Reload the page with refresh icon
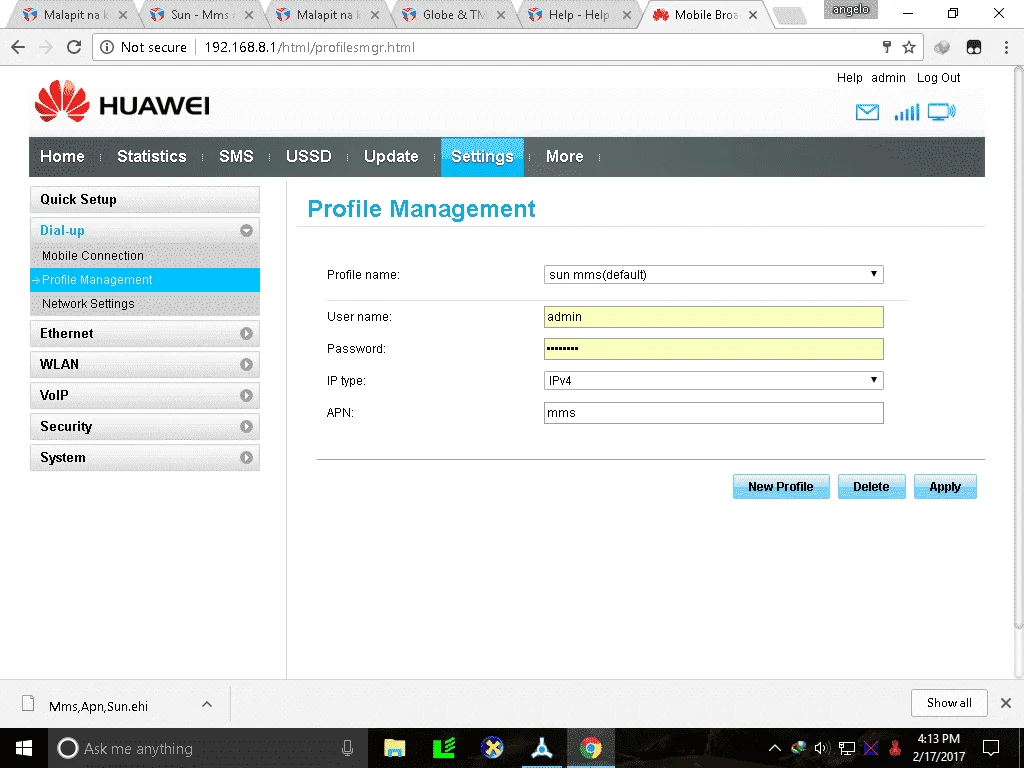The width and height of the screenshot is (1024, 768). pos(74,47)
